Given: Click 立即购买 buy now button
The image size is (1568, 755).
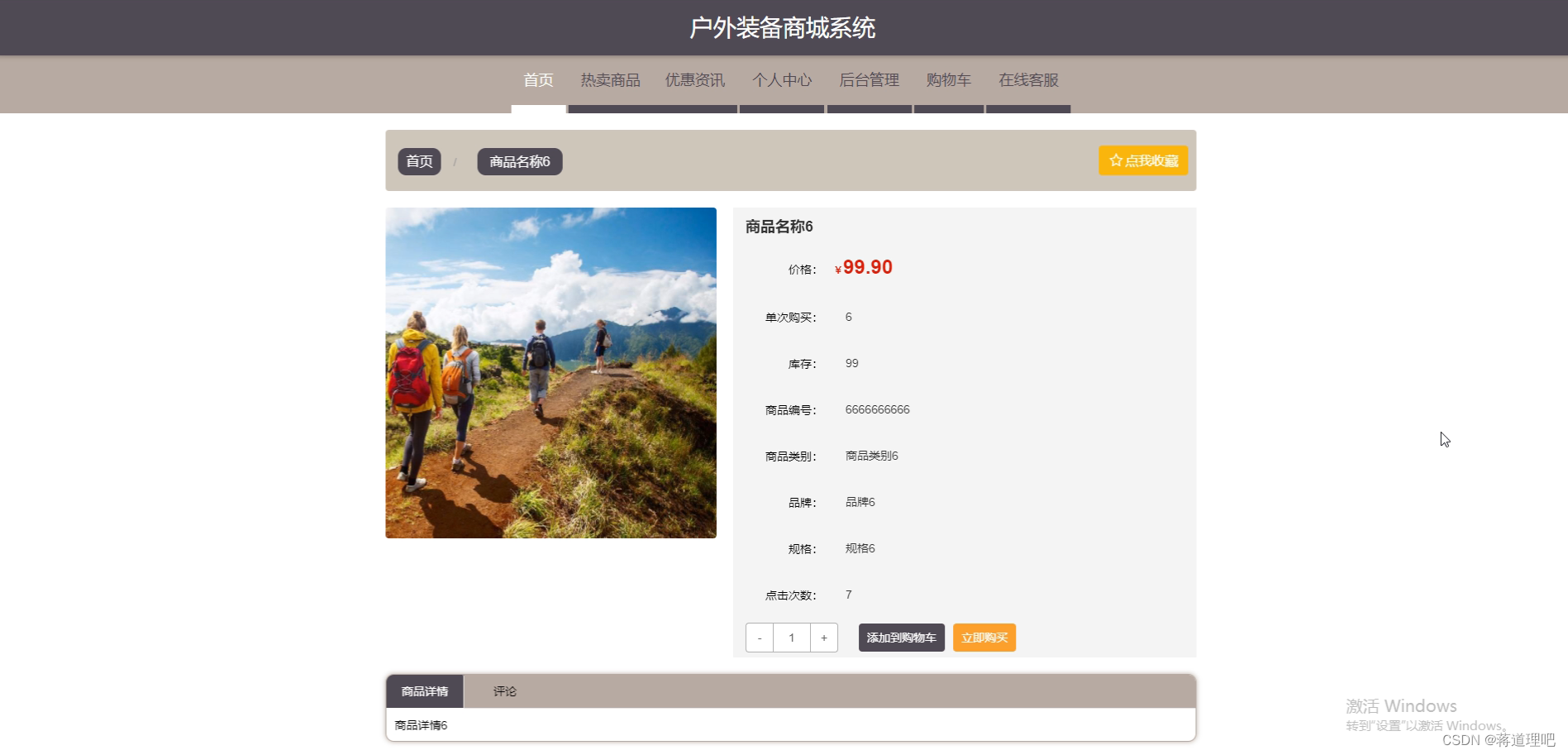Looking at the screenshot, I should pos(984,638).
